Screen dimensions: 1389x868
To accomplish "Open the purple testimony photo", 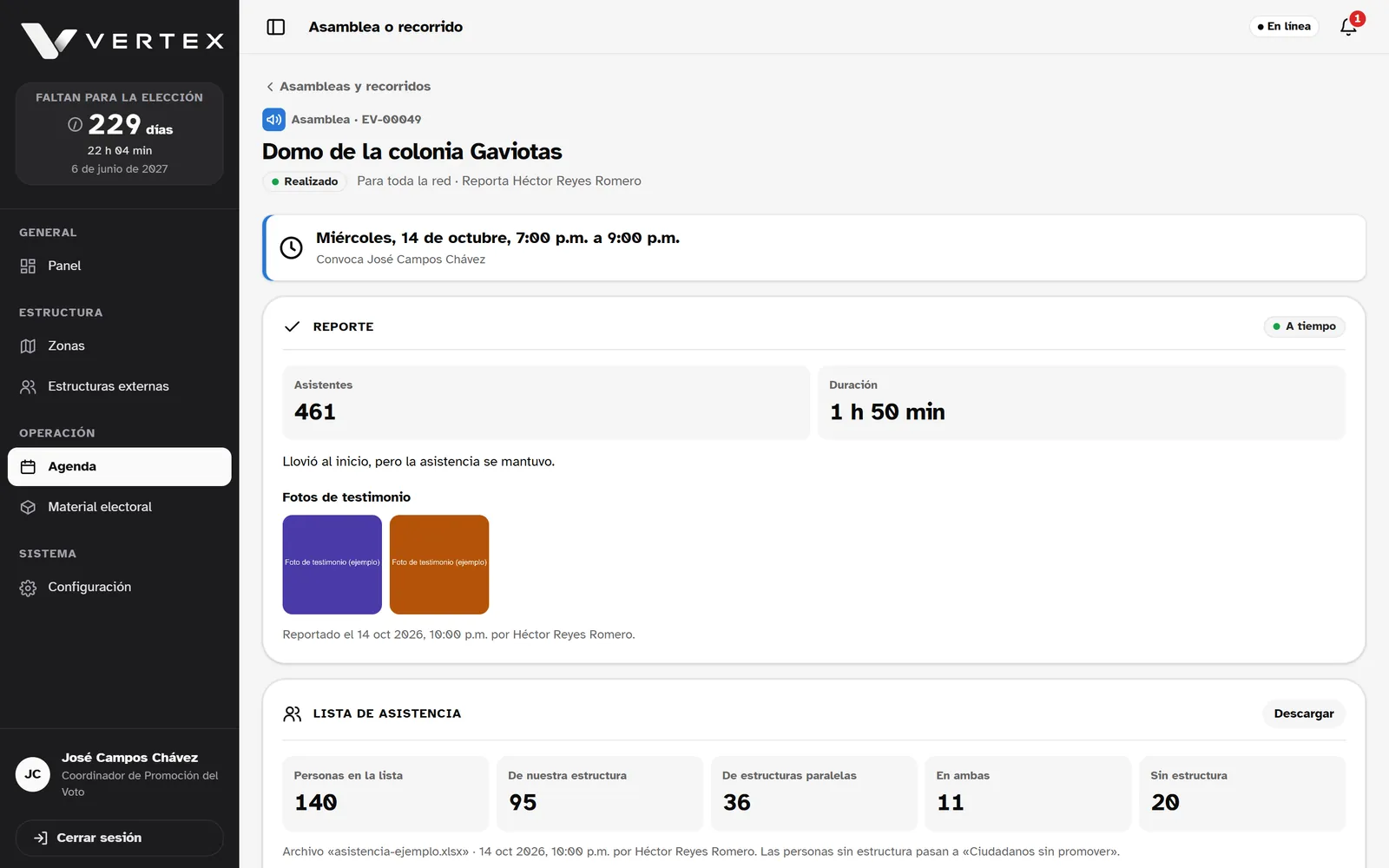I will click(332, 565).
